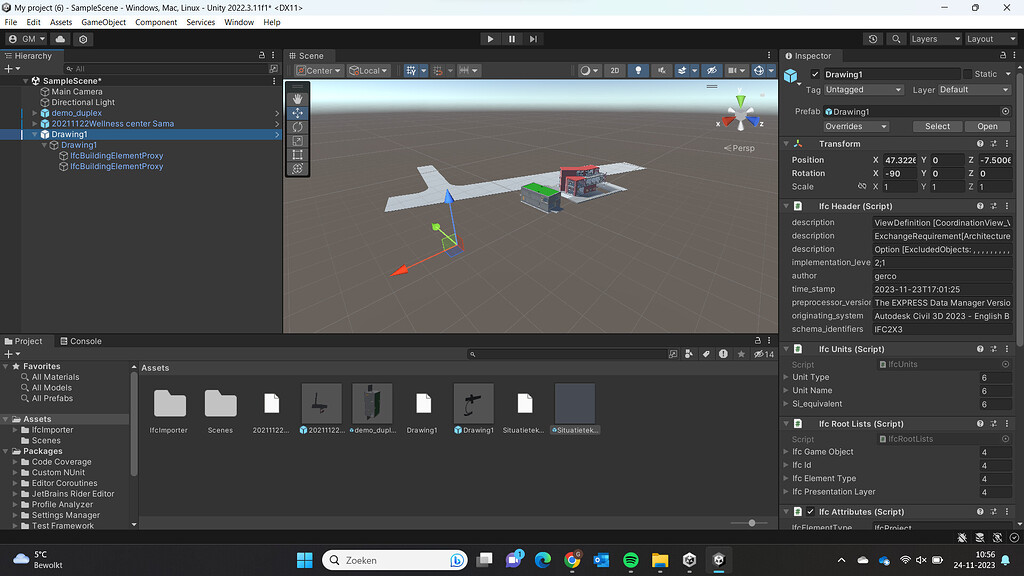This screenshot has height=576, width=1024.
Task: Activate the Rotate tool
Action: pos(296,127)
